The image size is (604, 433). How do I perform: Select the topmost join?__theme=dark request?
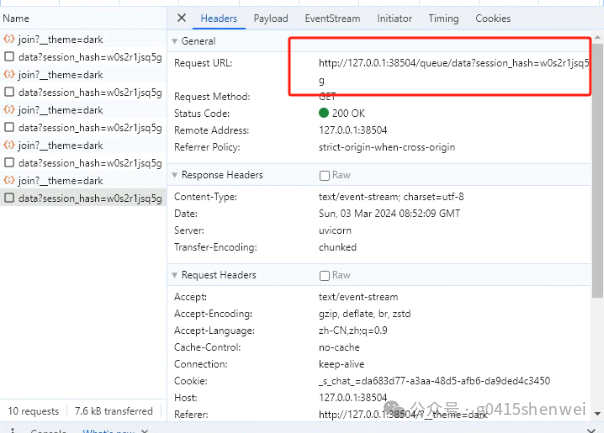click(x=83, y=39)
